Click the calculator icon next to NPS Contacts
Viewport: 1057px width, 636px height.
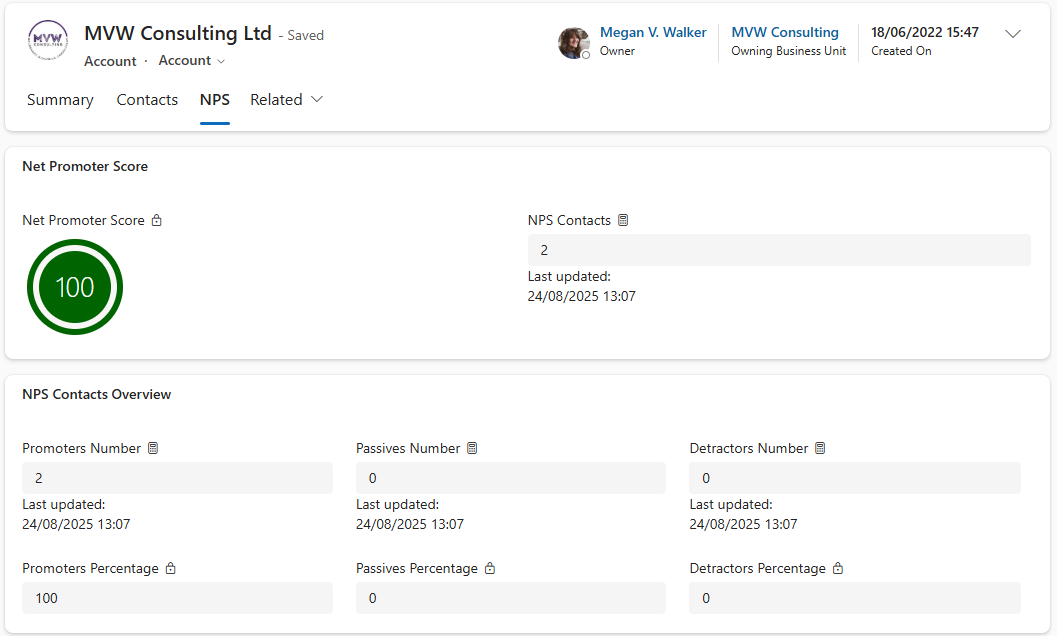coord(623,221)
